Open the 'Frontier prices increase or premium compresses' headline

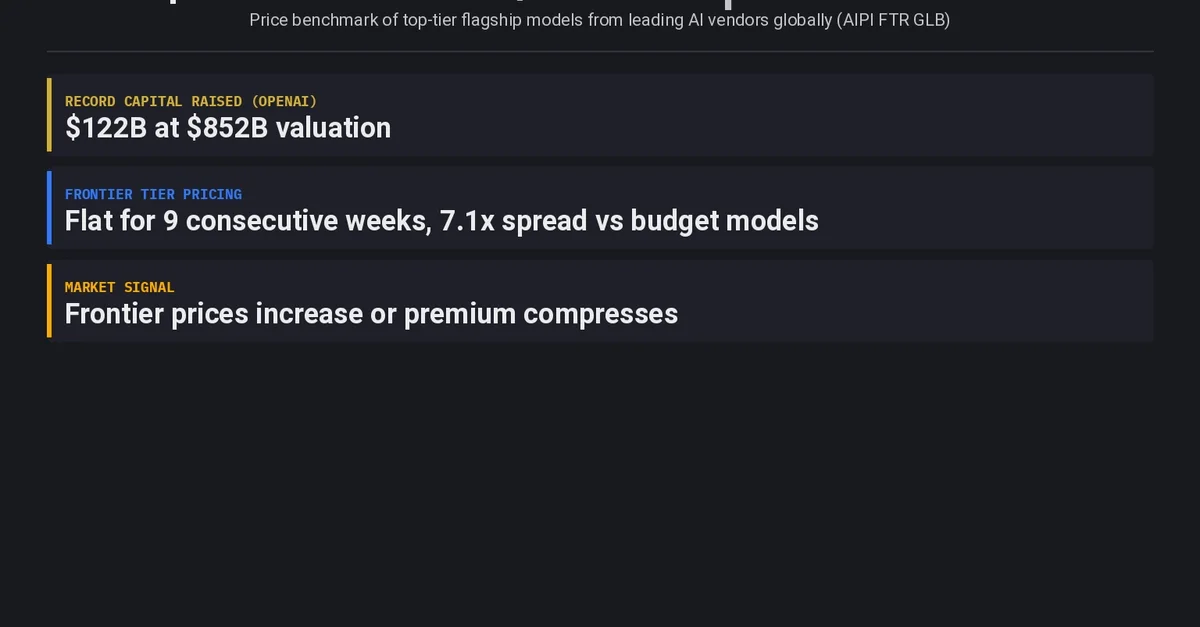click(x=371, y=314)
